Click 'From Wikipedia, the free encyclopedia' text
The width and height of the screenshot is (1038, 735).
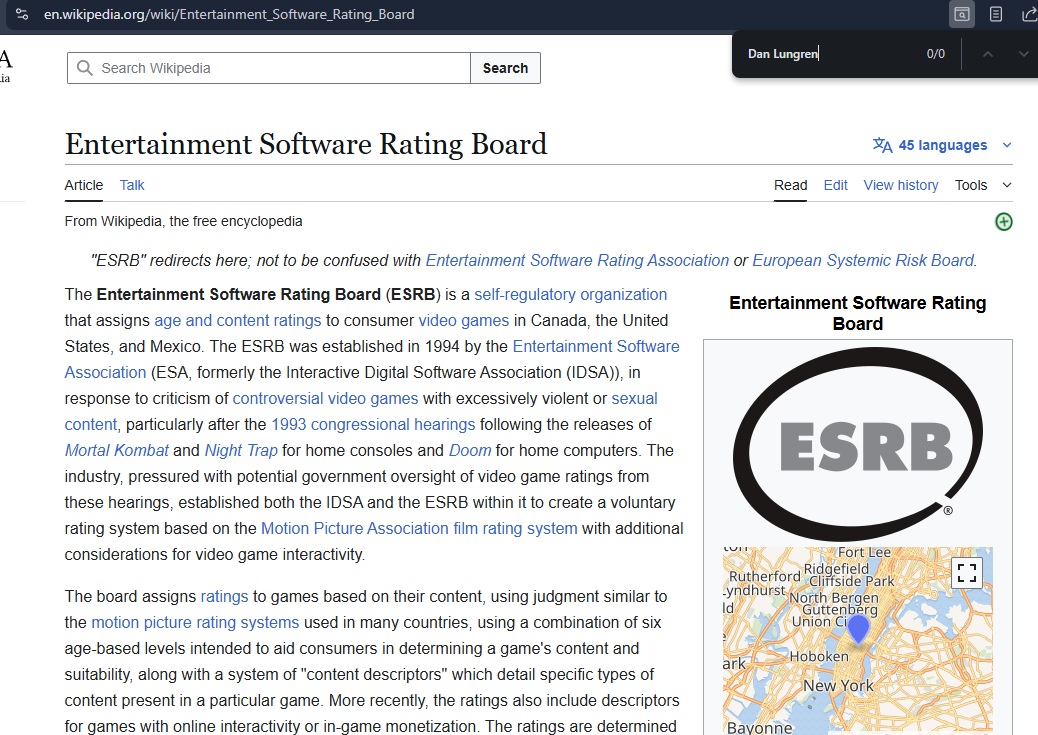(183, 221)
